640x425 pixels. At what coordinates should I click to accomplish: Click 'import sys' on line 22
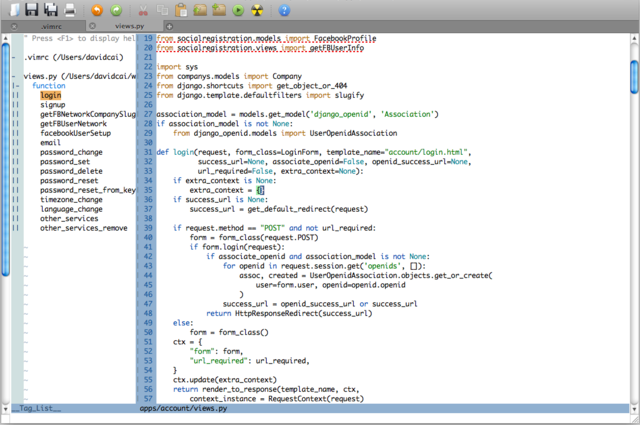click(177, 67)
